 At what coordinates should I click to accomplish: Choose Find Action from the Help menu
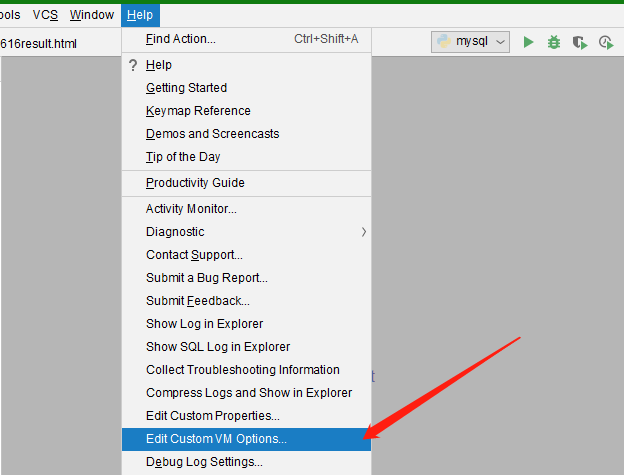tap(246, 39)
